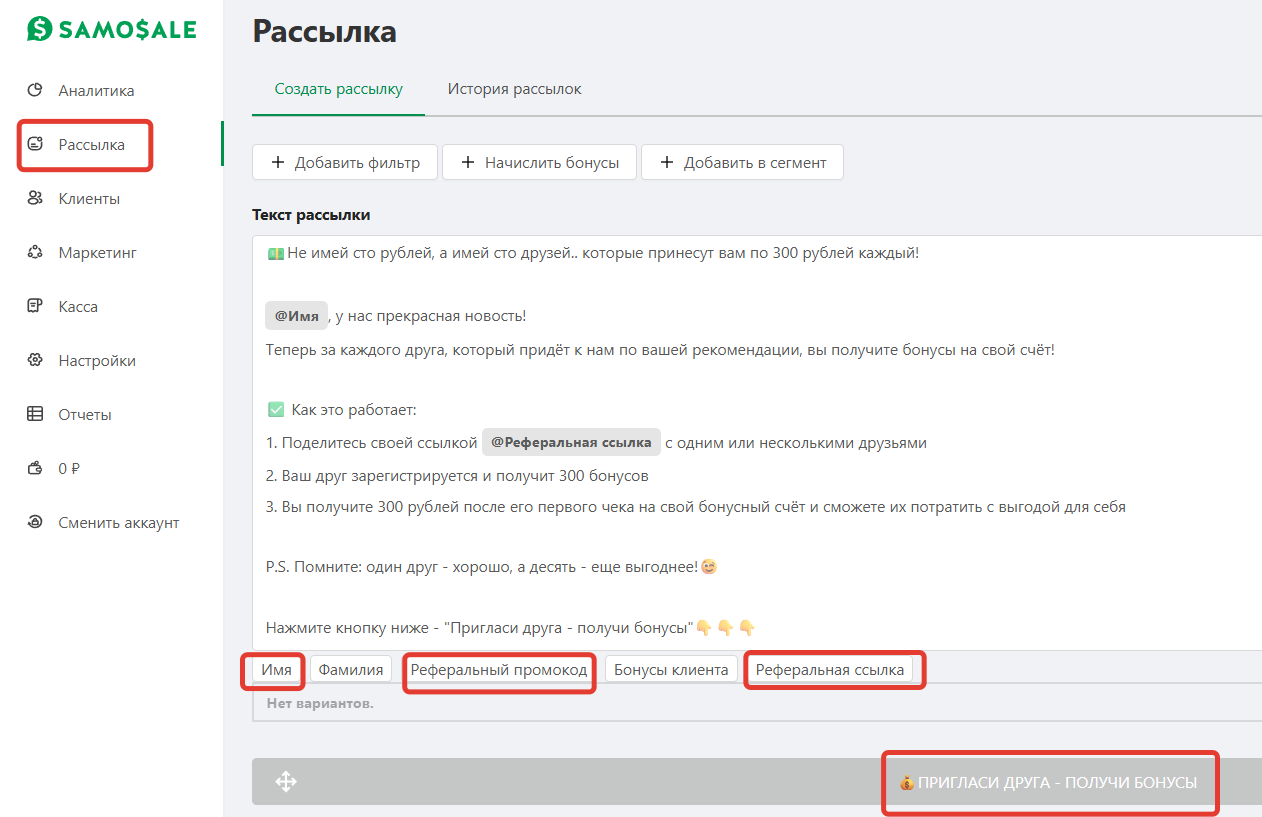Click the move handle arrows icon
The width and height of the screenshot is (1262, 817).
pos(286,782)
